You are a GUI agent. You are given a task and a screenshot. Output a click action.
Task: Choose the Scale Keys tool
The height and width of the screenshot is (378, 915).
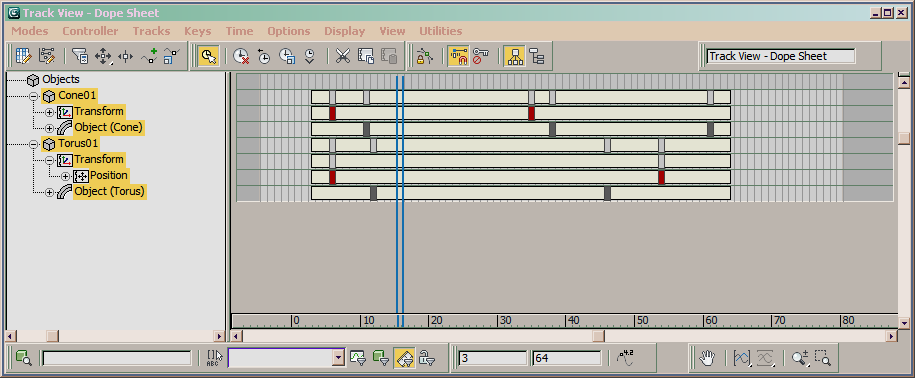pos(171,57)
